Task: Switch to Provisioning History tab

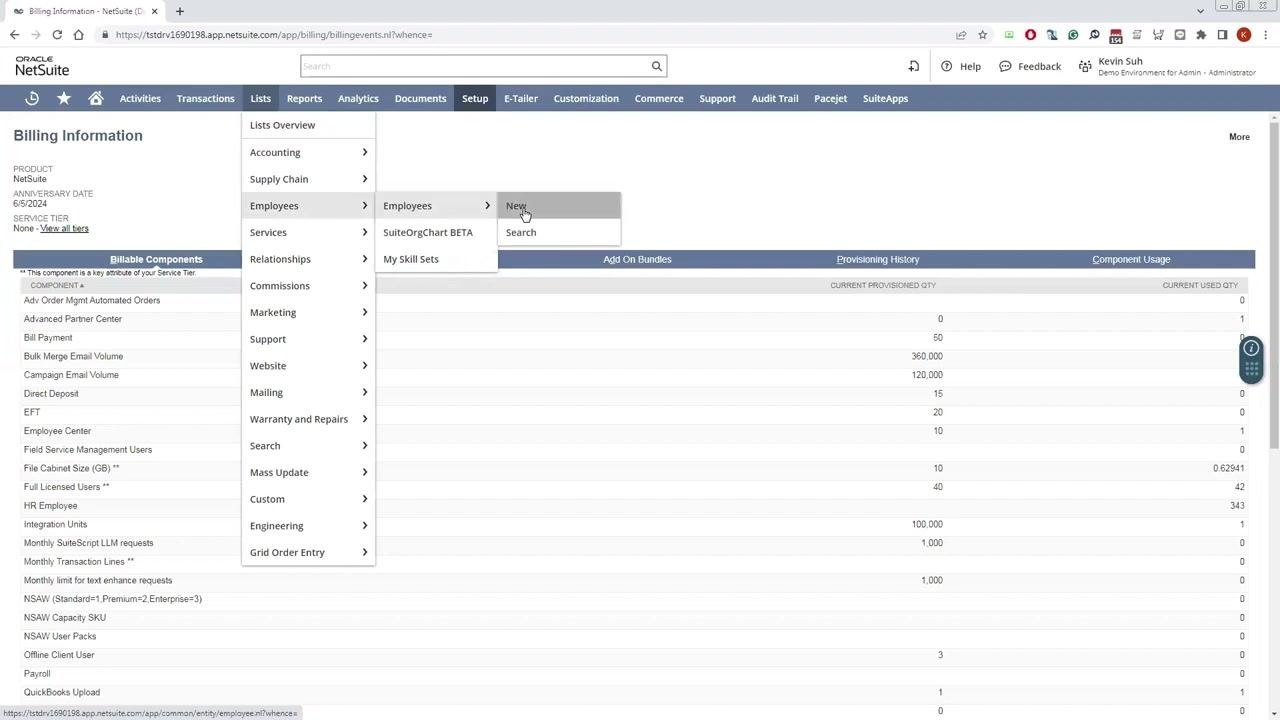Action: (878, 259)
